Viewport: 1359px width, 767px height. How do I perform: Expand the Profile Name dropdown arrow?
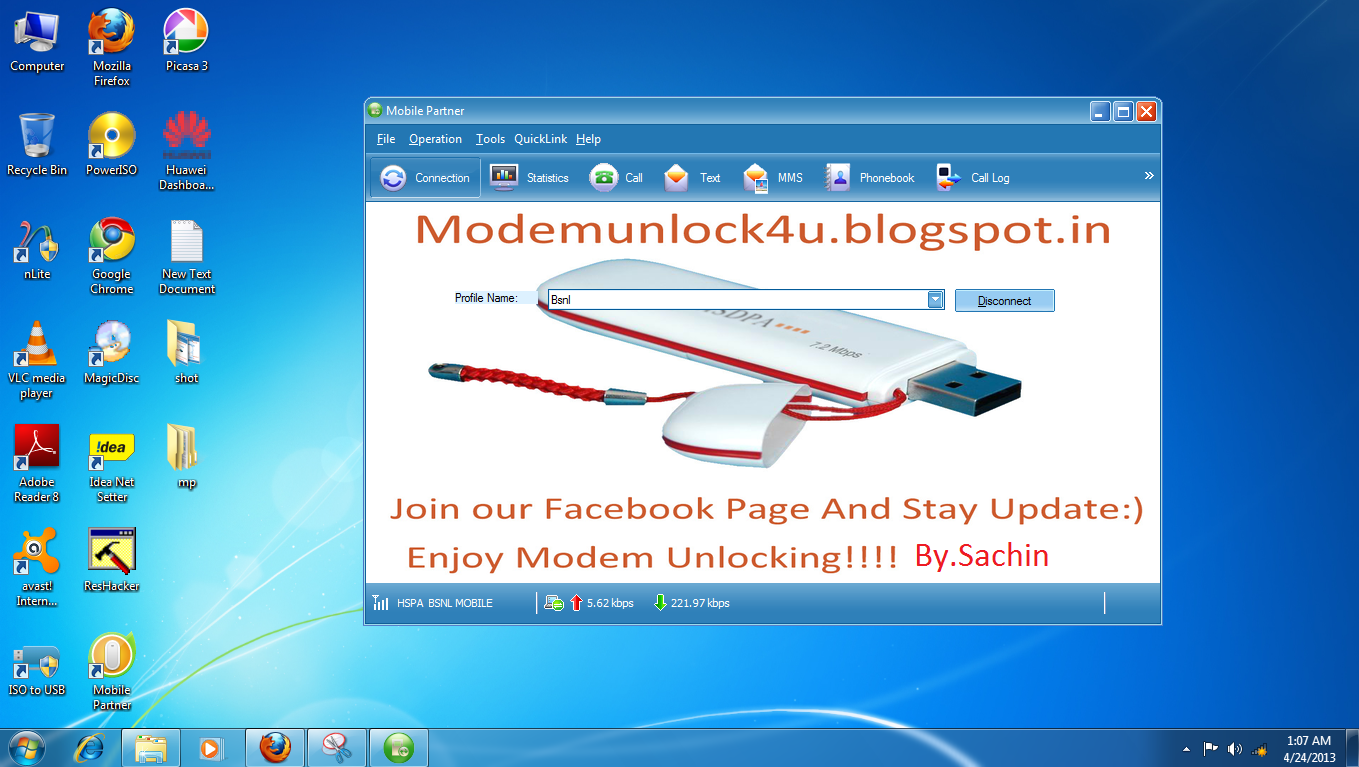point(935,299)
